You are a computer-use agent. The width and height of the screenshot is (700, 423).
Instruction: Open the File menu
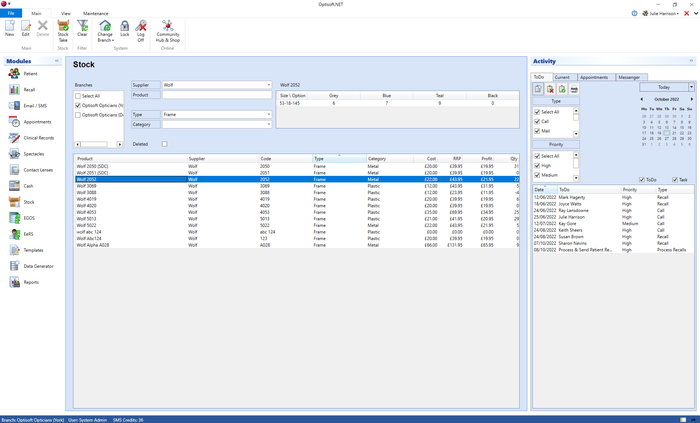11,13
